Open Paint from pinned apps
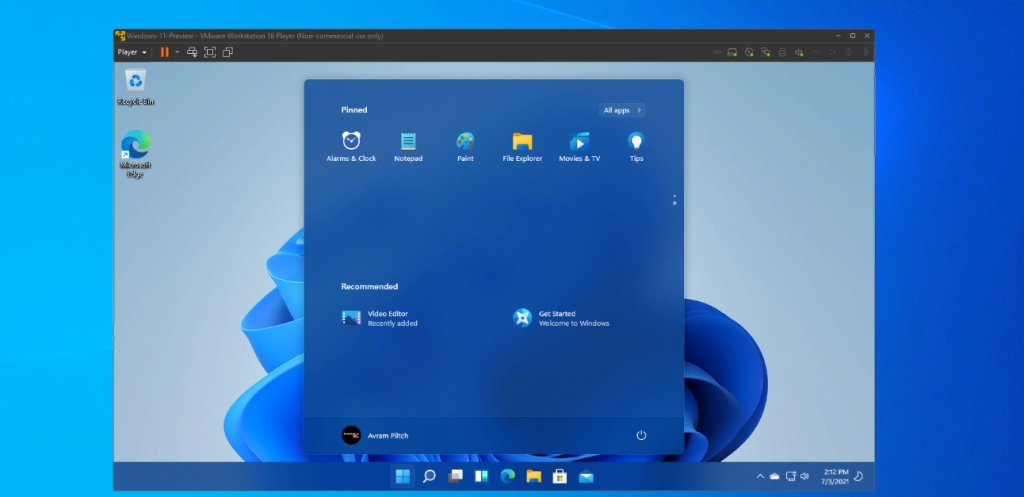This screenshot has height=497, width=1024. point(465,147)
